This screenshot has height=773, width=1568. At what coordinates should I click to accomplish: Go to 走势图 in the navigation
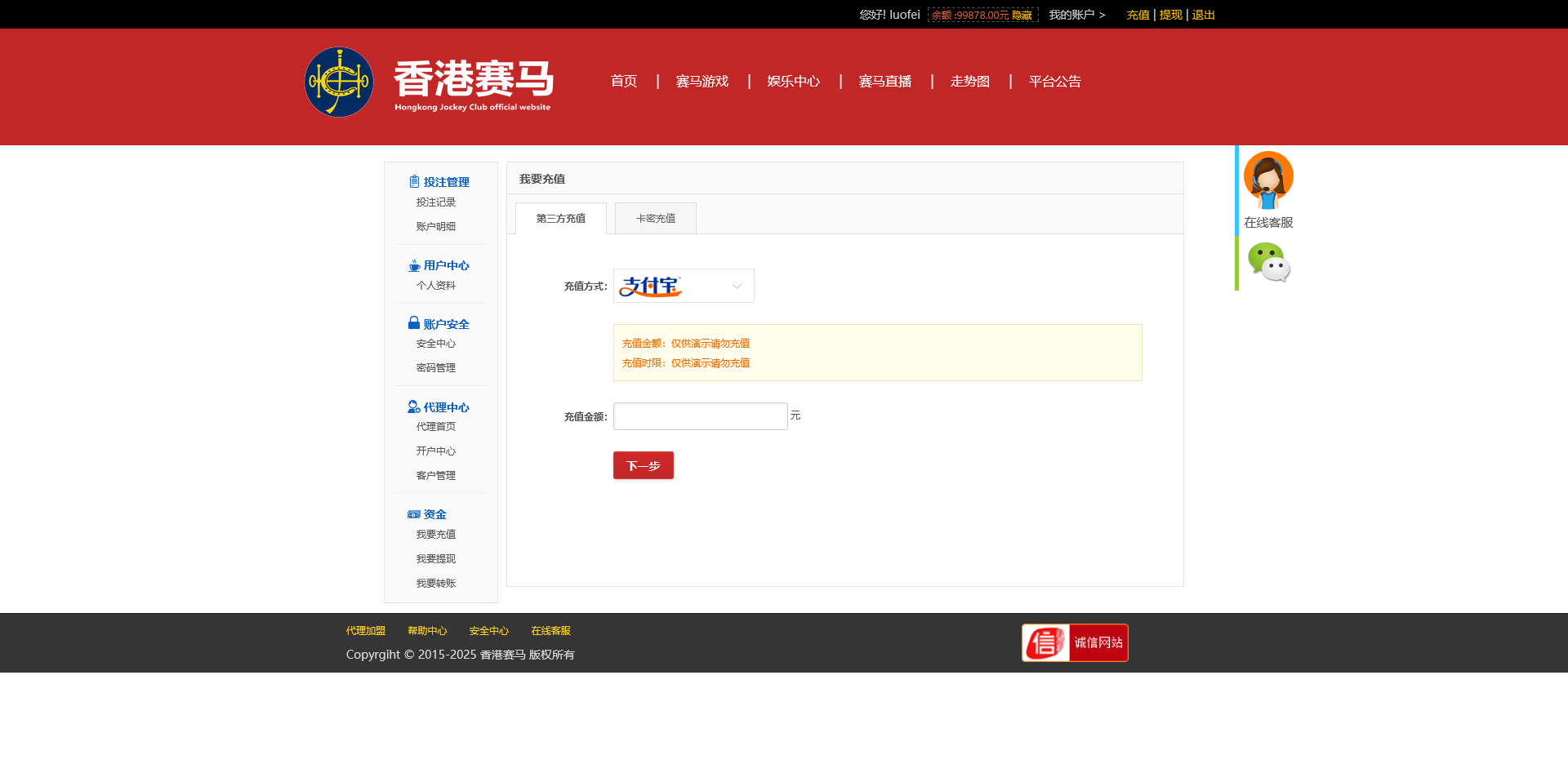[969, 82]
